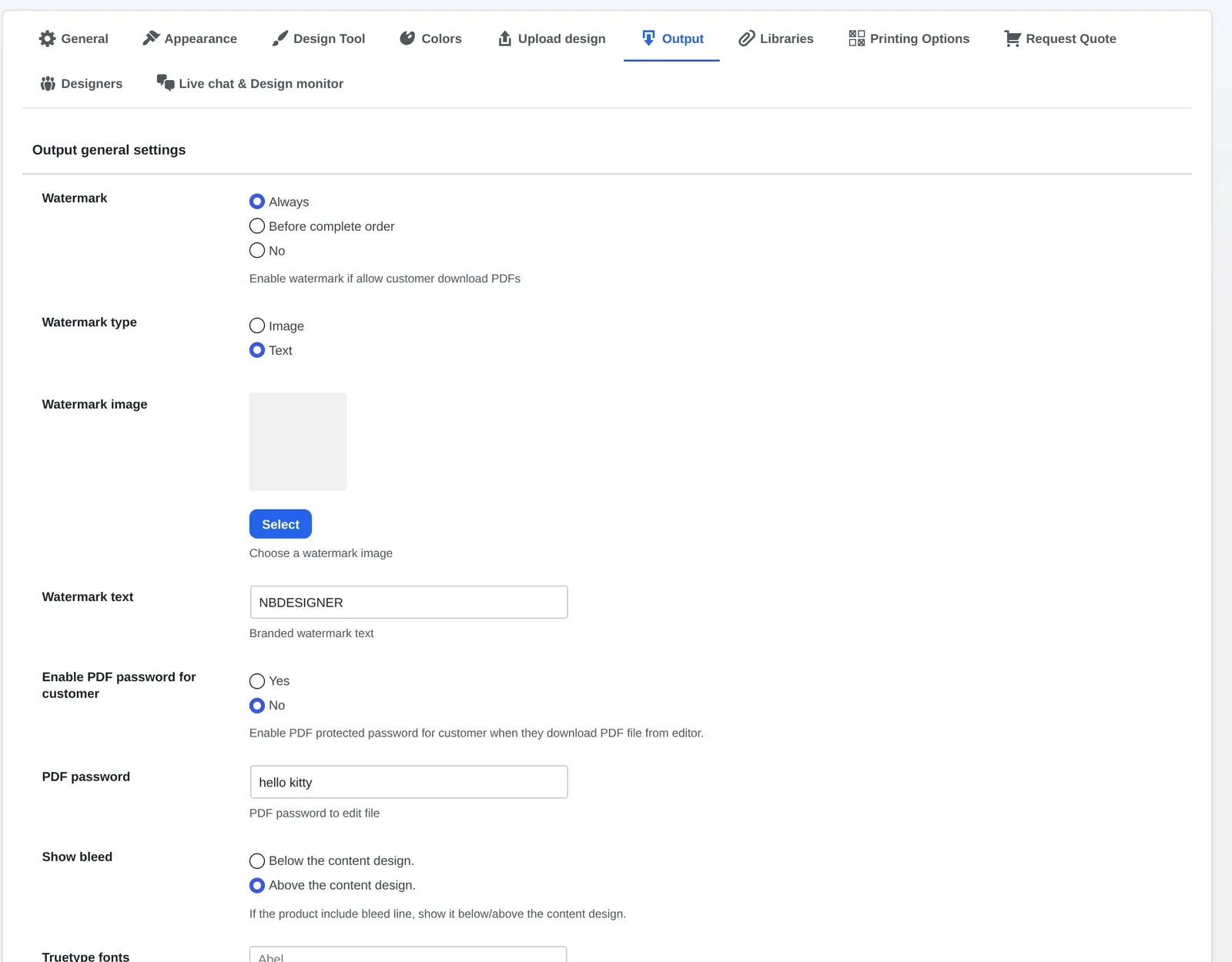Select No for Watermark

pos(257,250)
